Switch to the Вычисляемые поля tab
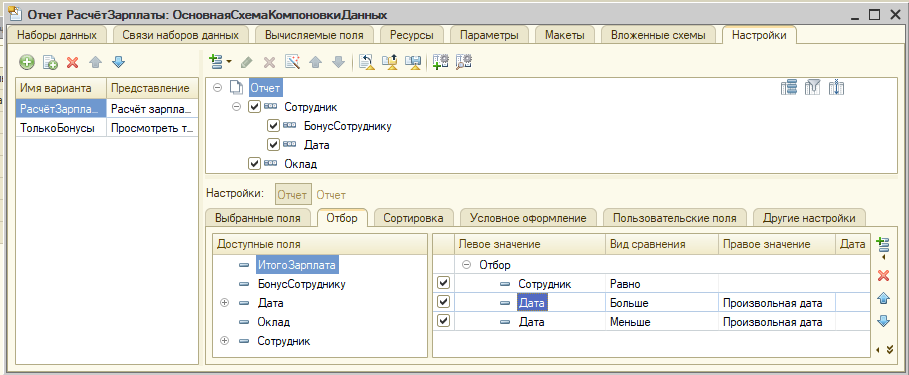The width and height of the screenshot is (909, 375). (314, 35)
